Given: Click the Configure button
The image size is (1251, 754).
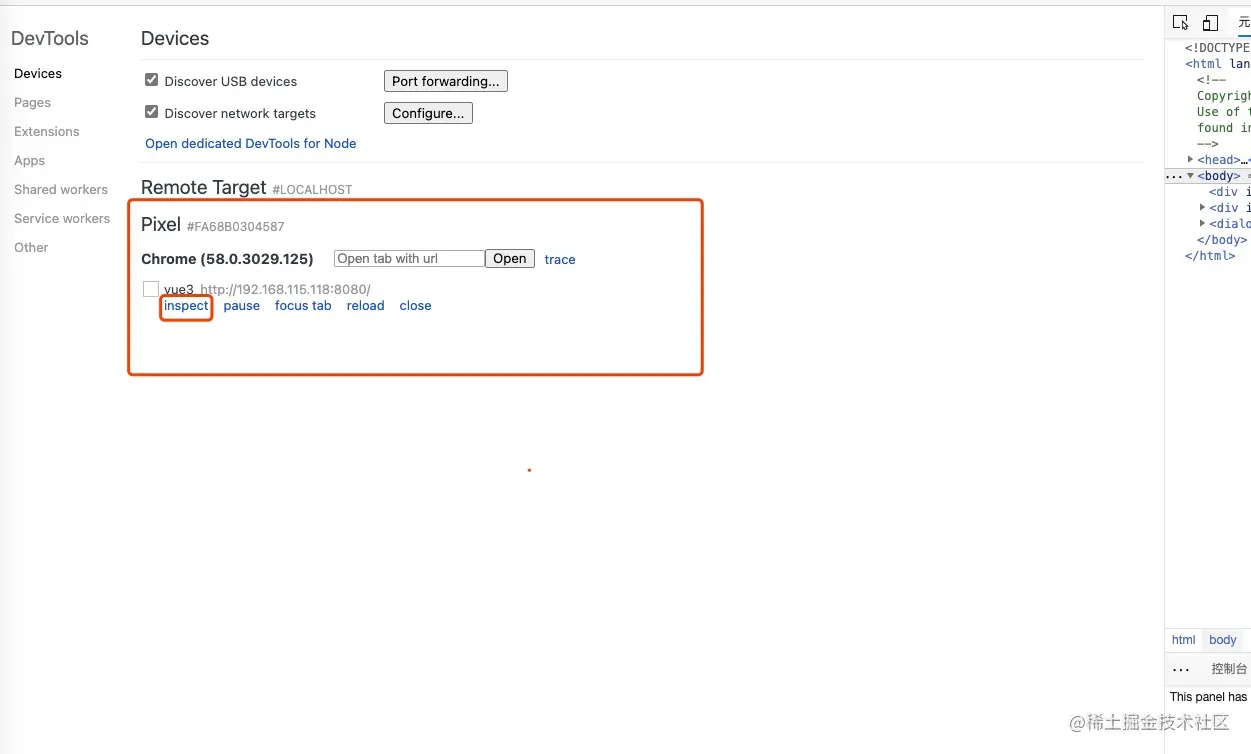Looking at the screenshot, I should click(428, 113).
